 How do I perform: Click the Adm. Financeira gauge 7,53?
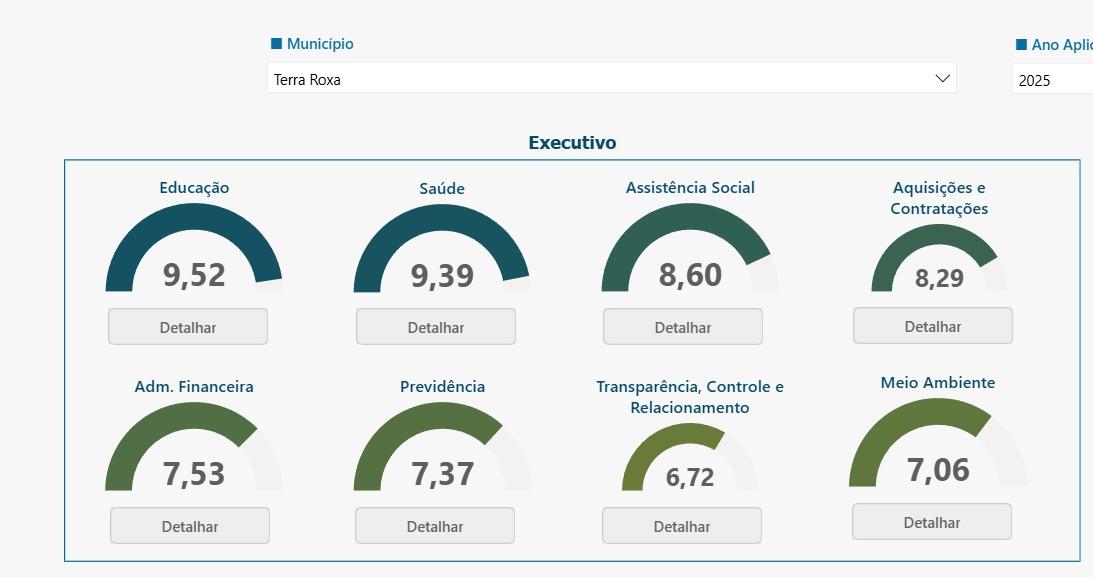[x=194, y=447]
